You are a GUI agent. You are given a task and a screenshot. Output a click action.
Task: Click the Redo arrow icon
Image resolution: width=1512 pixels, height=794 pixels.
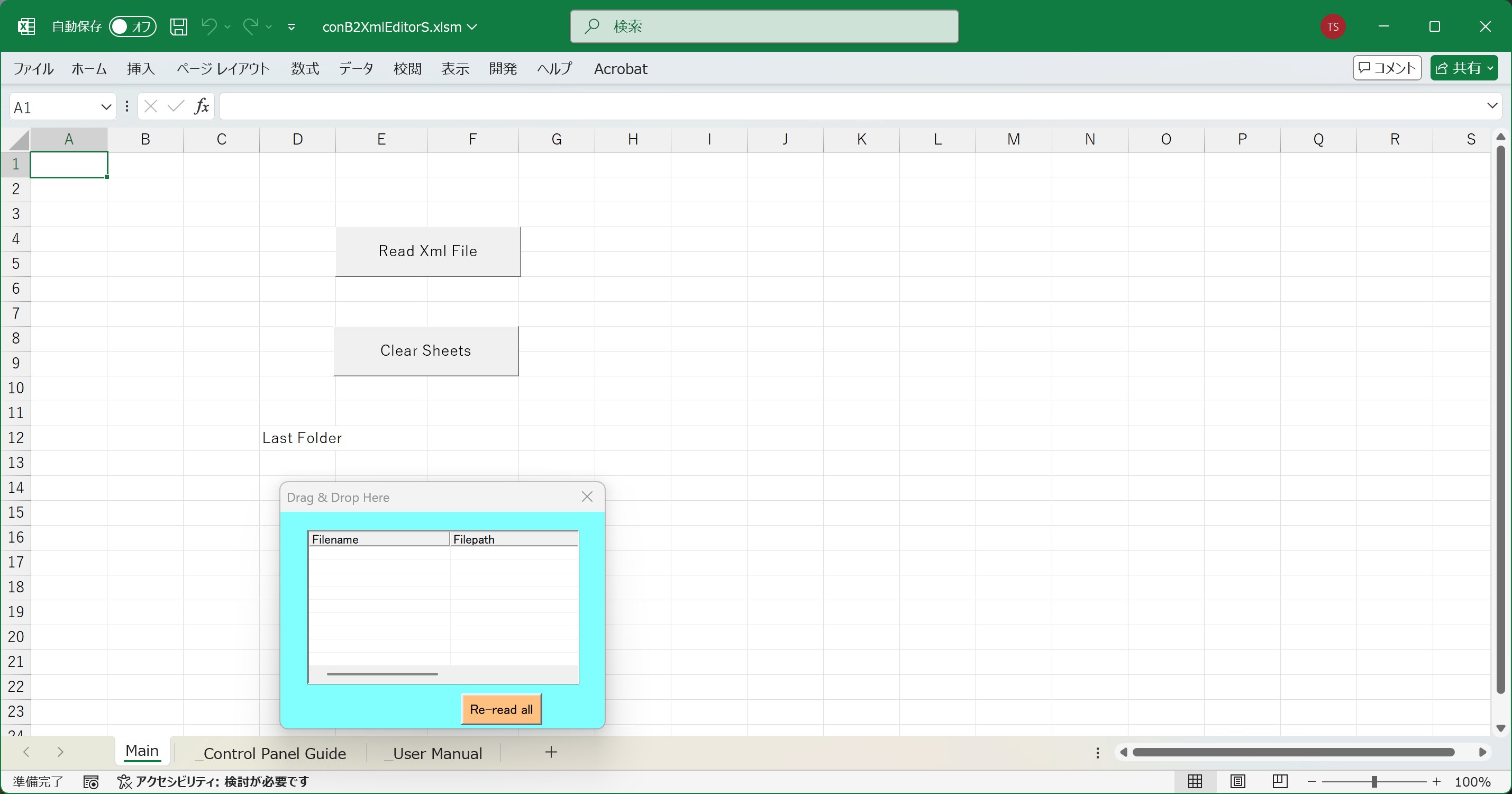click(251, 26)
